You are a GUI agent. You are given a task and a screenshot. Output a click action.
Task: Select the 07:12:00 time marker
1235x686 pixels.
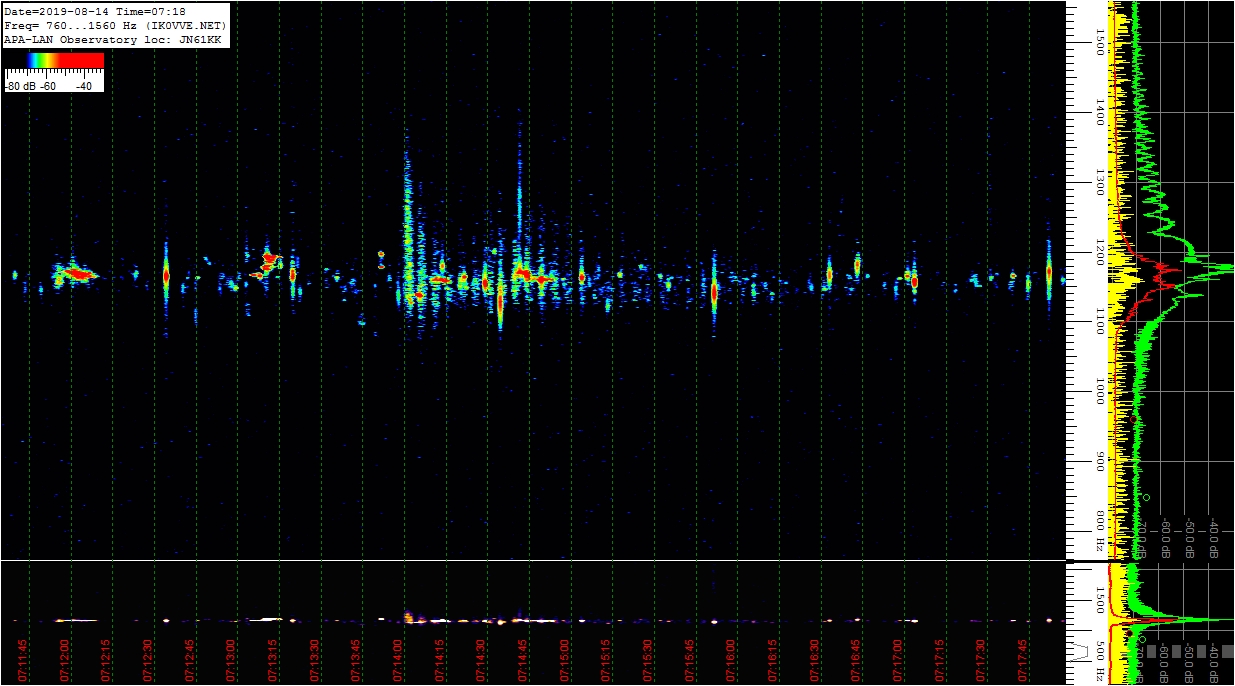64,660
